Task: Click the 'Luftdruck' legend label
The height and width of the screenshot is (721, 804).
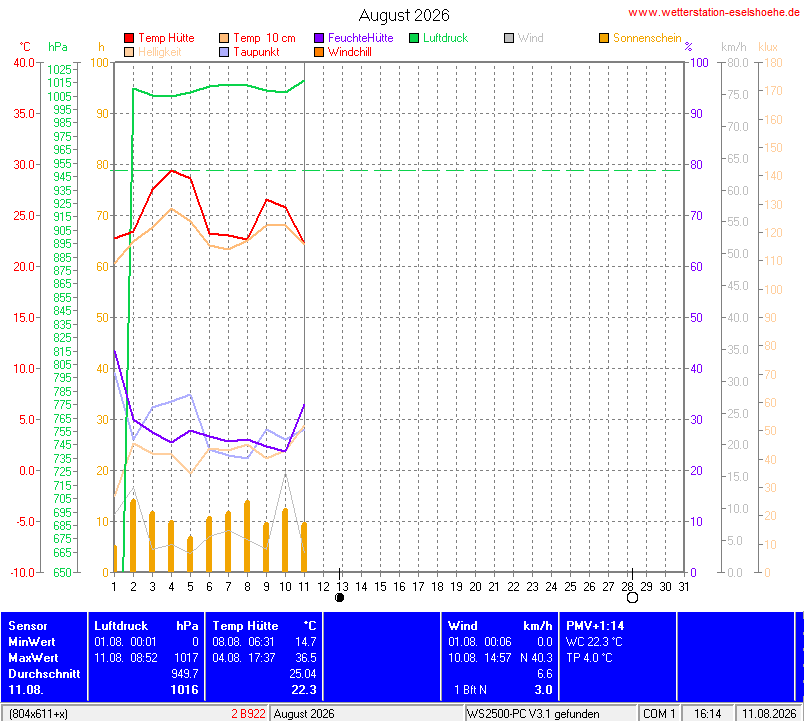Action: 446,38
